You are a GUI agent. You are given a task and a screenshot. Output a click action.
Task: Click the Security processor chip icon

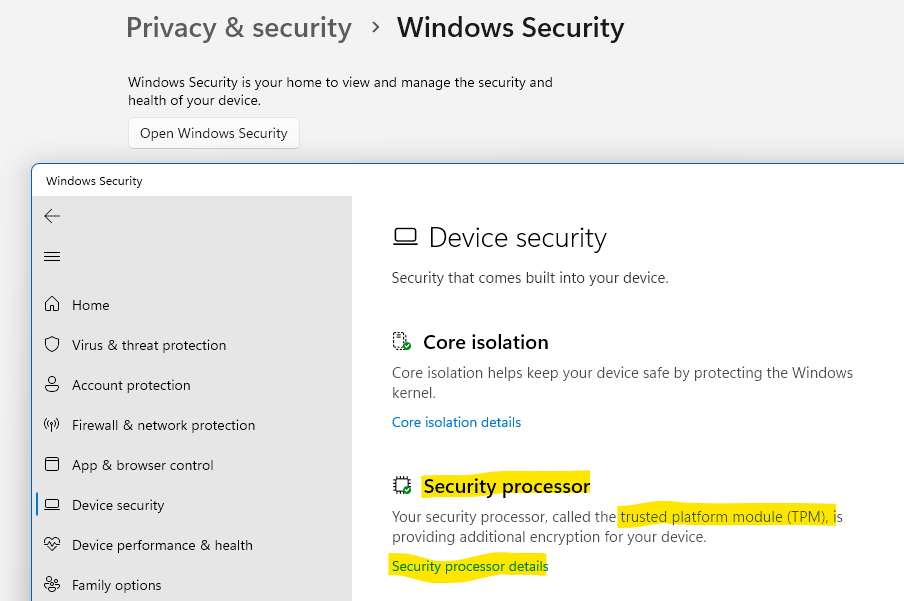click(x=402, y=486)
